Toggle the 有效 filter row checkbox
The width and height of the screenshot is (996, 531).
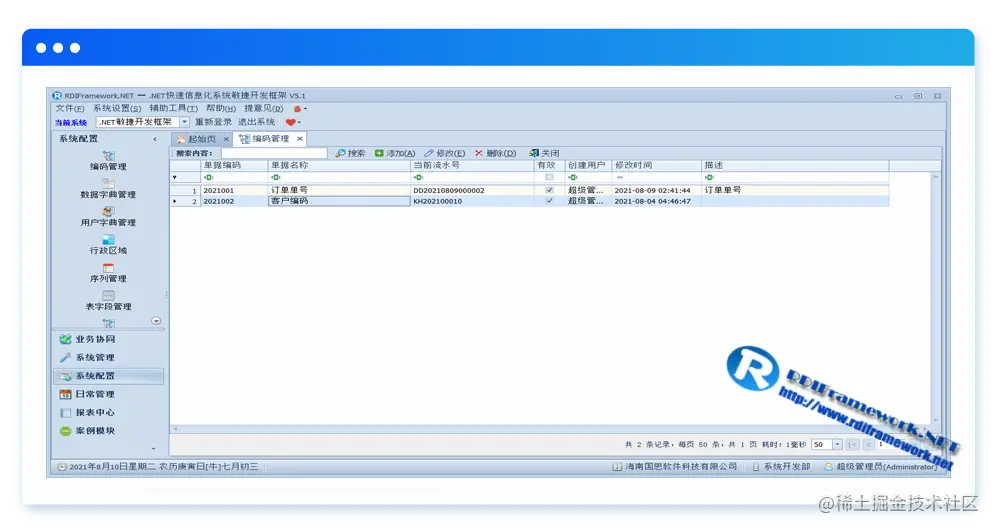click(x=549, y=177)
